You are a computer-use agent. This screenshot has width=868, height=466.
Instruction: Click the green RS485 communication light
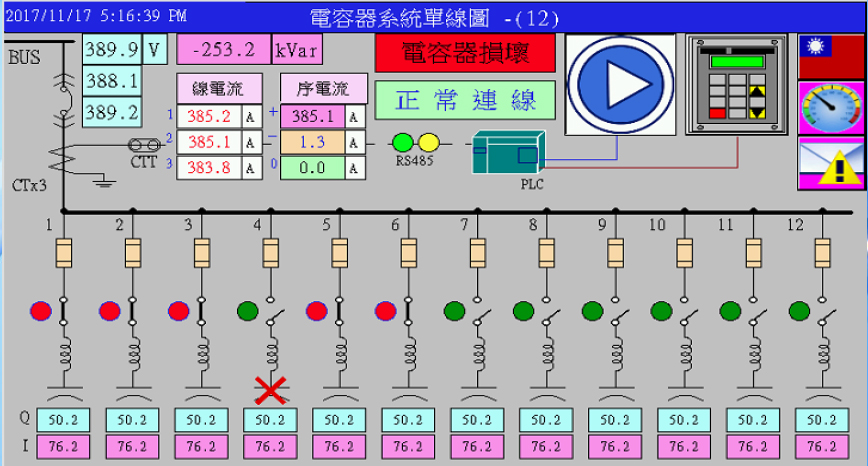point(403,142)
